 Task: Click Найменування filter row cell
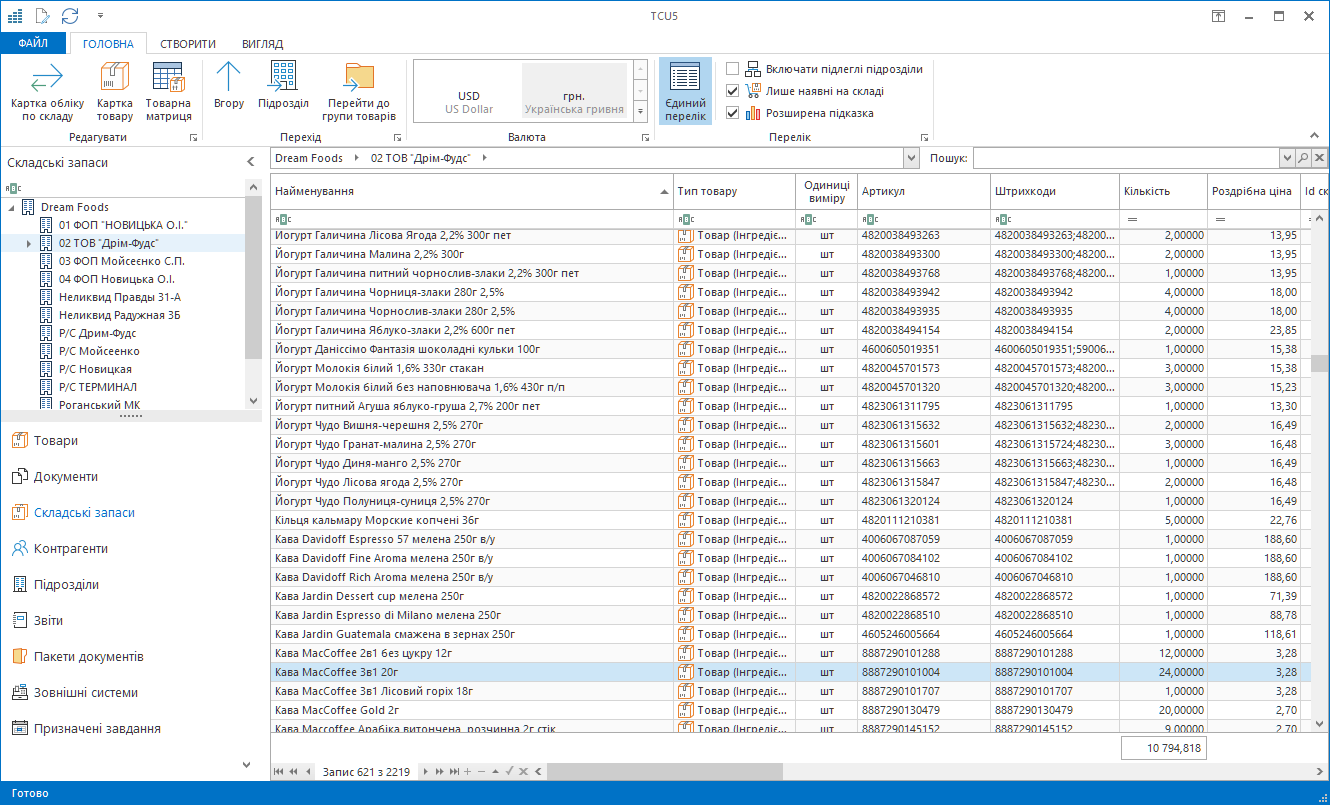[471, 219]
